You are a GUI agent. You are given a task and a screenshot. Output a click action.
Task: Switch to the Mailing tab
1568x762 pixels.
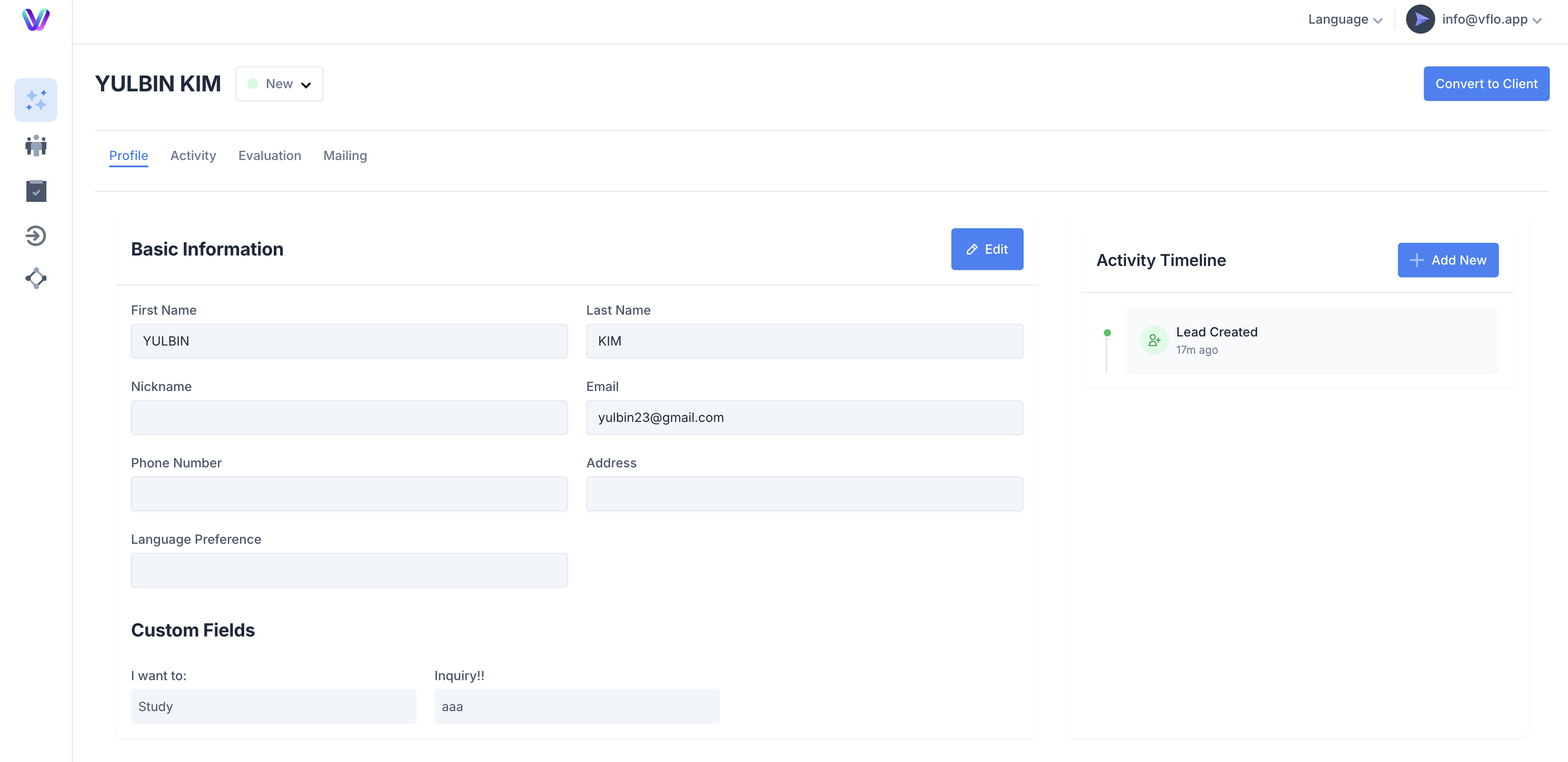click(345, 156)
